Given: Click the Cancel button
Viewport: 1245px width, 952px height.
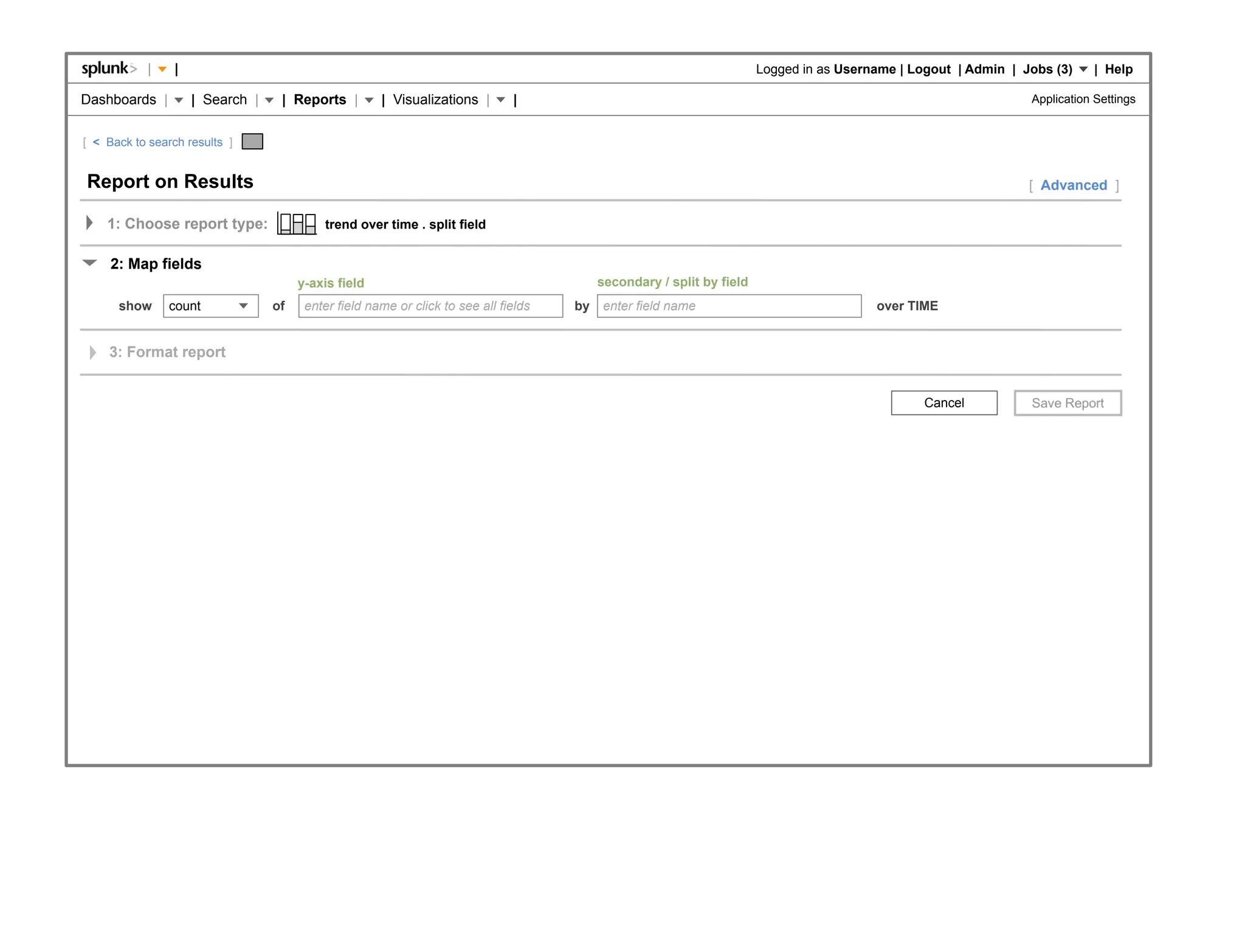Looking at the screenshot, I should pyautogui.click(x=944, y=403).
